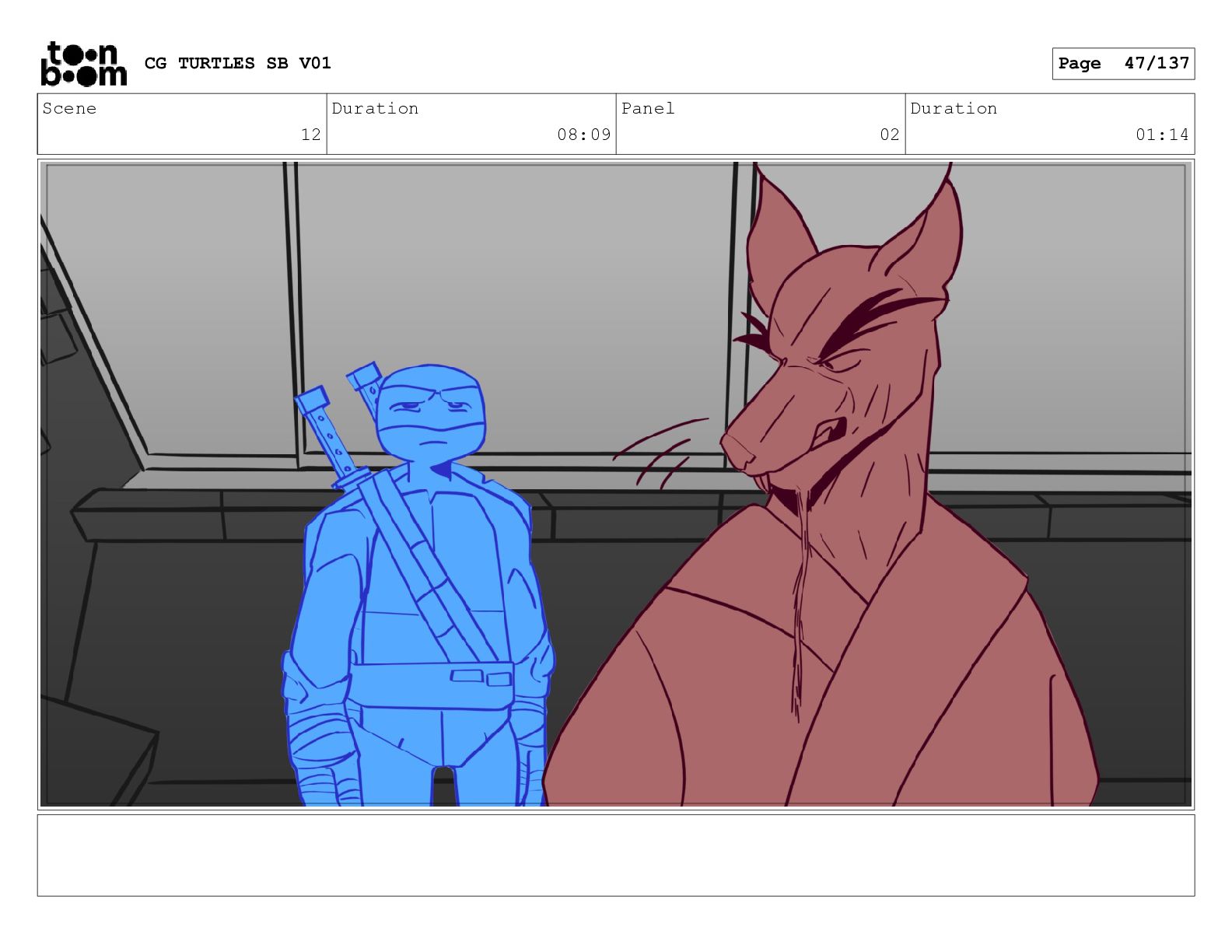Click the 'Scene' header label
The height and width of the screenshot is (952, 1232).
click(69, 109)
